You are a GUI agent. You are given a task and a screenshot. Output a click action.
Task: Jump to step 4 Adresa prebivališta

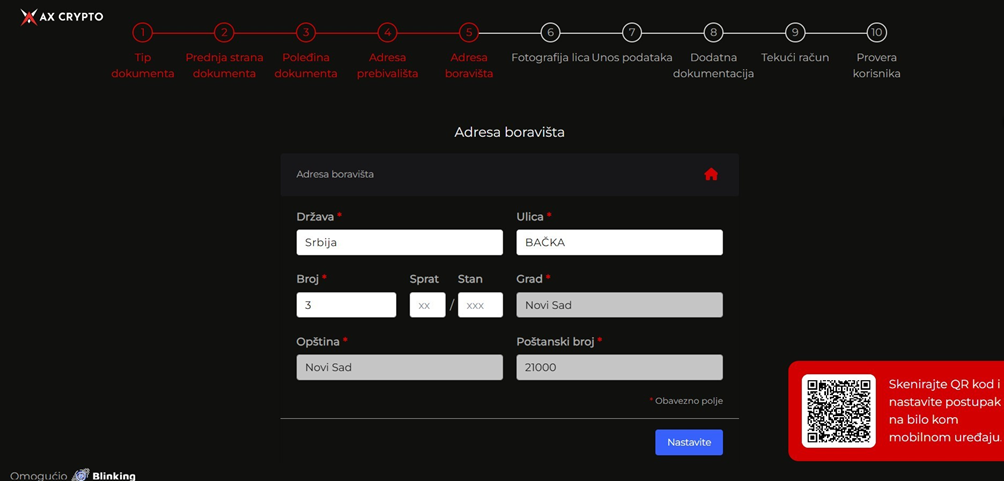[387, 32]
